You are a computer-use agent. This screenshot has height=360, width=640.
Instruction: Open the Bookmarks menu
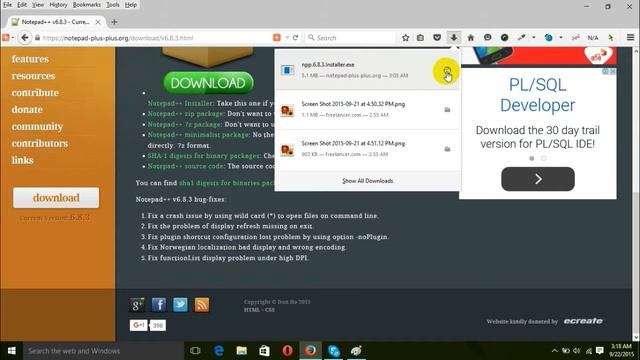point(87,5)
